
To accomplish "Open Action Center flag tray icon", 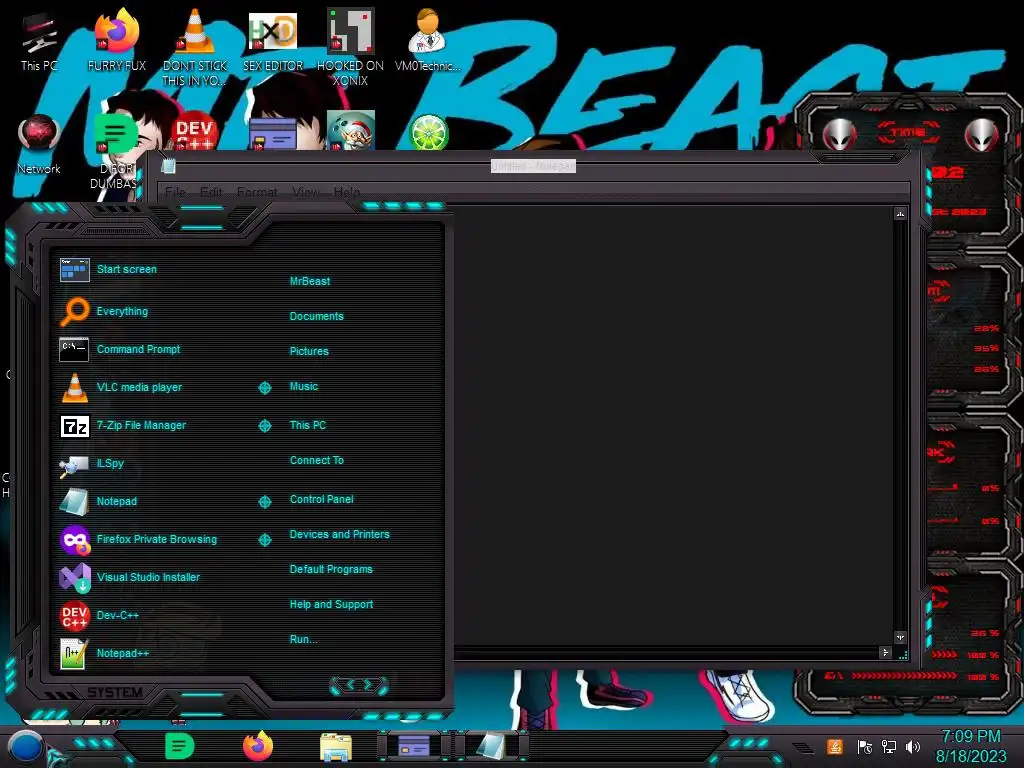I will click(865, 746).
